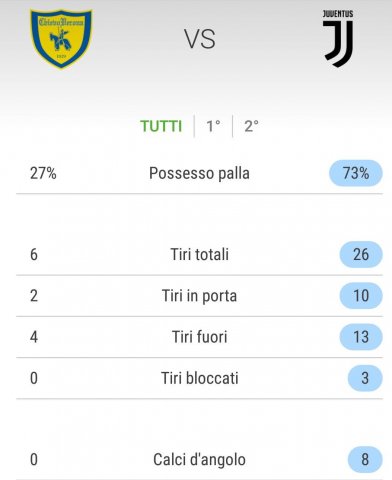This screenshot has height=480, width=392.
Task: Open the Possesso palla stat row
Action: pyautogui.click(x=199, y=173)
